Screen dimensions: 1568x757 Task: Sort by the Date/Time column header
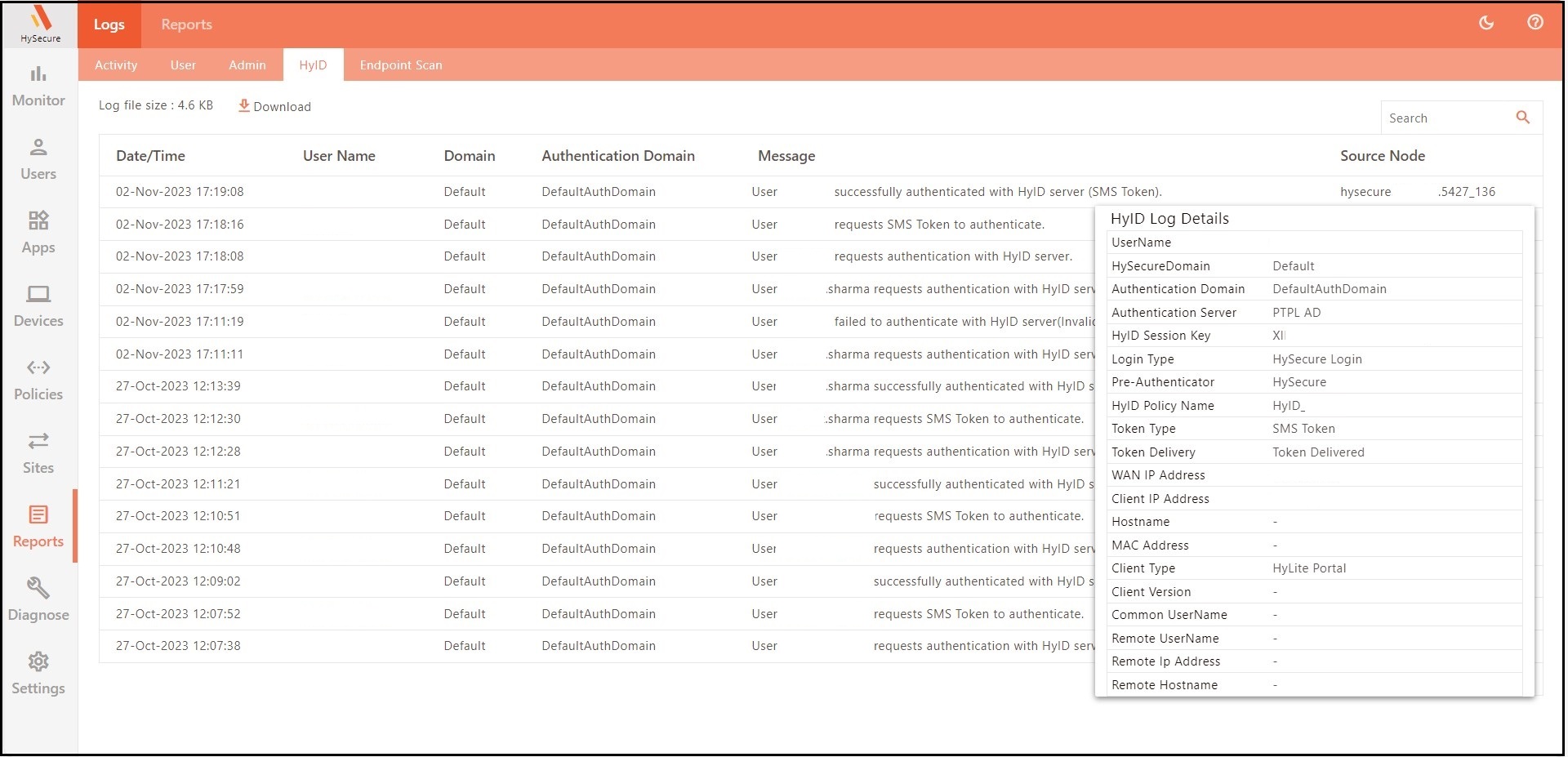click(150, 156)
